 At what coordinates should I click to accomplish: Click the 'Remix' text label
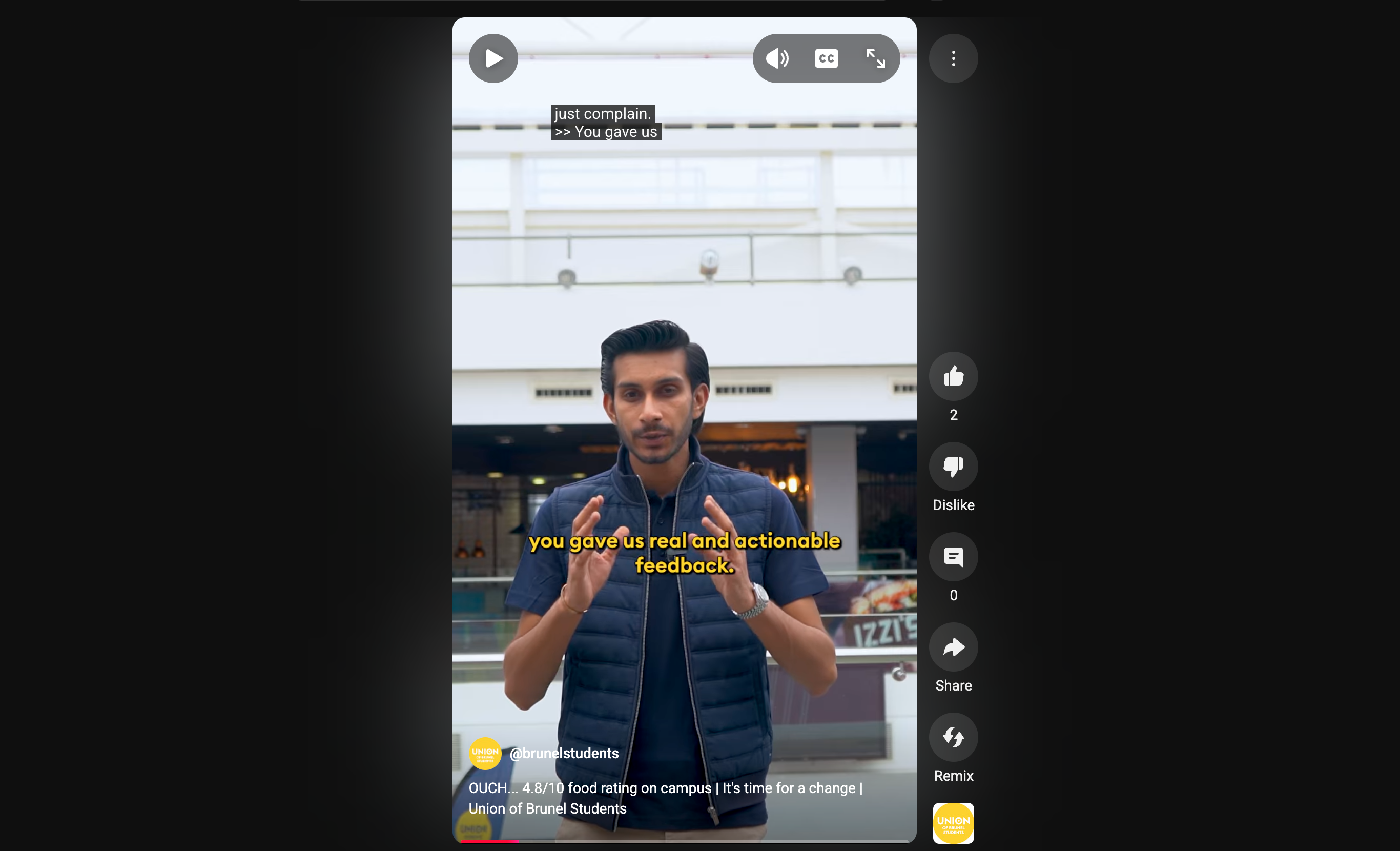[x=954, y=776]
